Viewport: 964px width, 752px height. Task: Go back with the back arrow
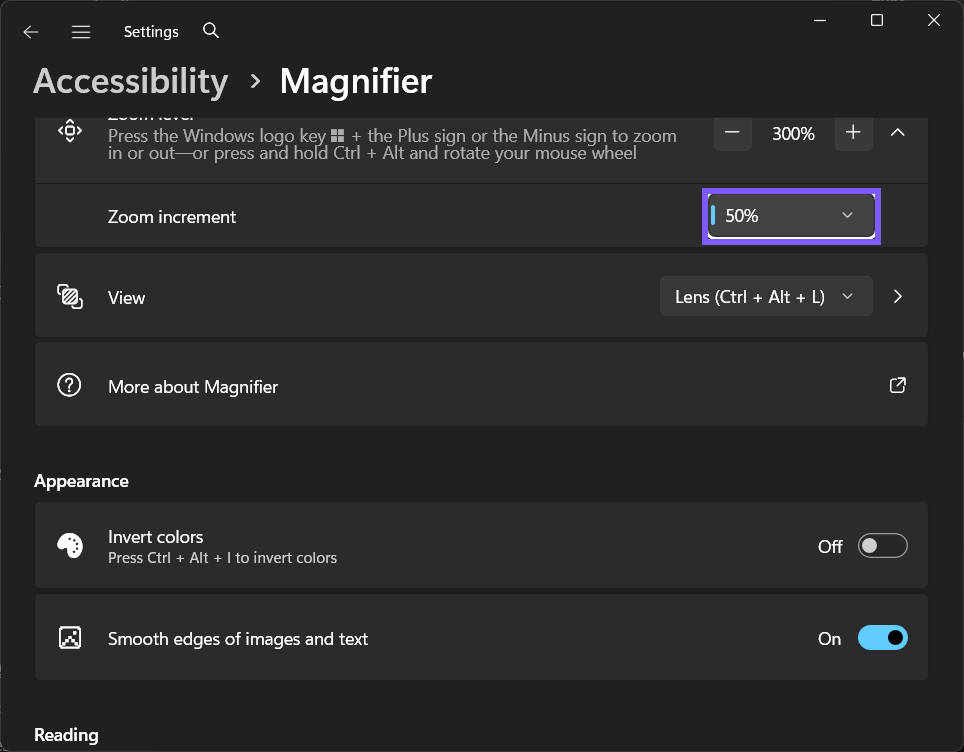(x=31, y=31)
